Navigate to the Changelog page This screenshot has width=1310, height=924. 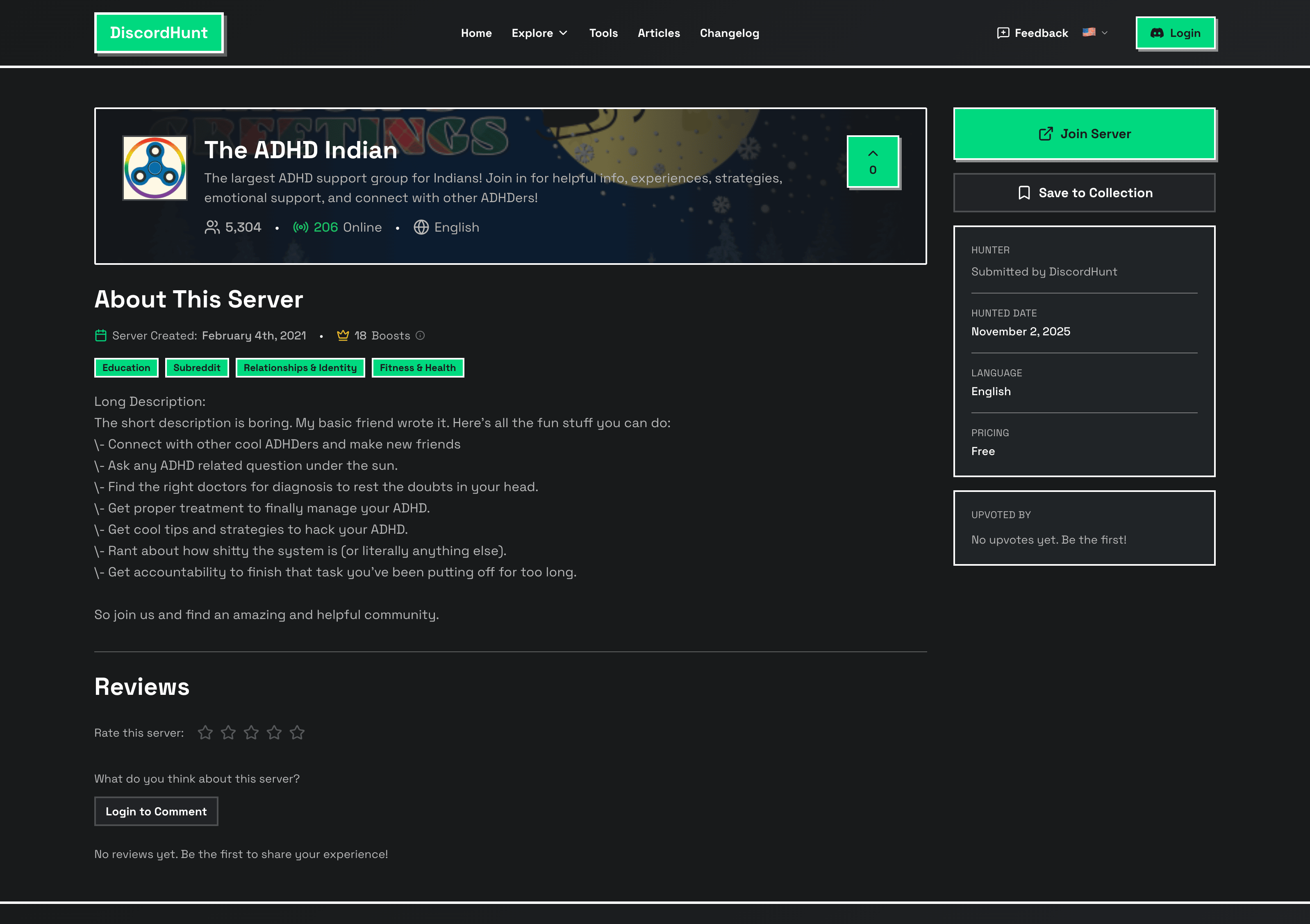coord(729,32)
